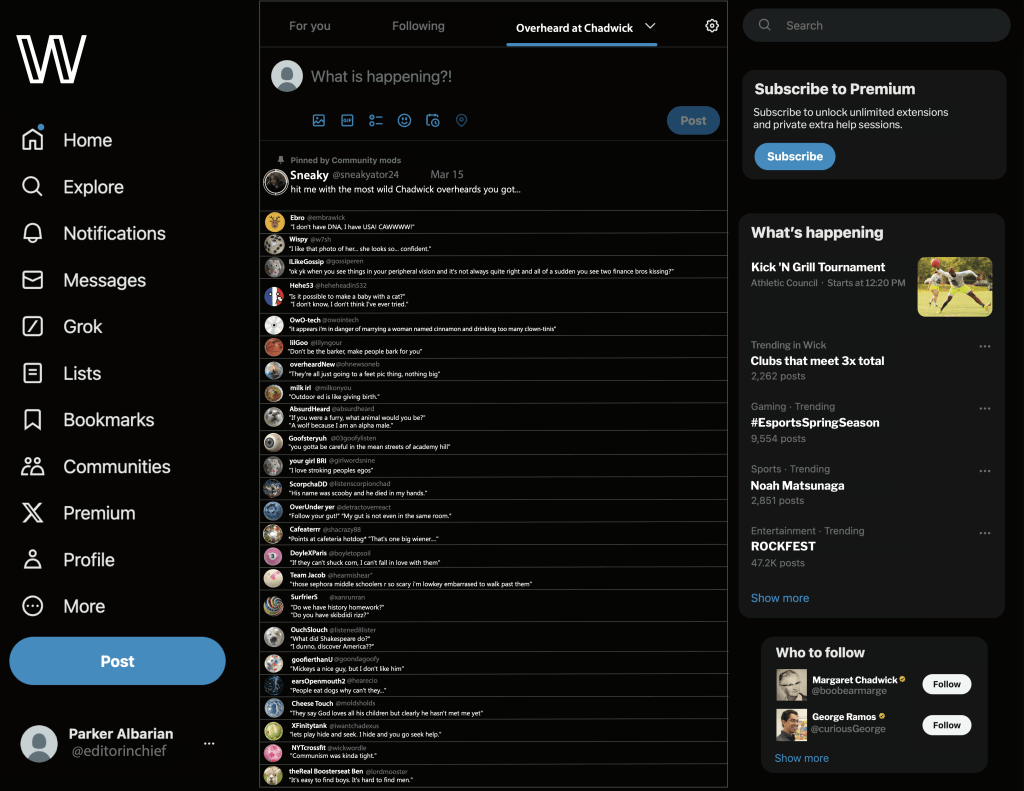Screen dimensions: 1024x791
Task: Follow Margaret Chadwick
Action: (x=946, y=685)
